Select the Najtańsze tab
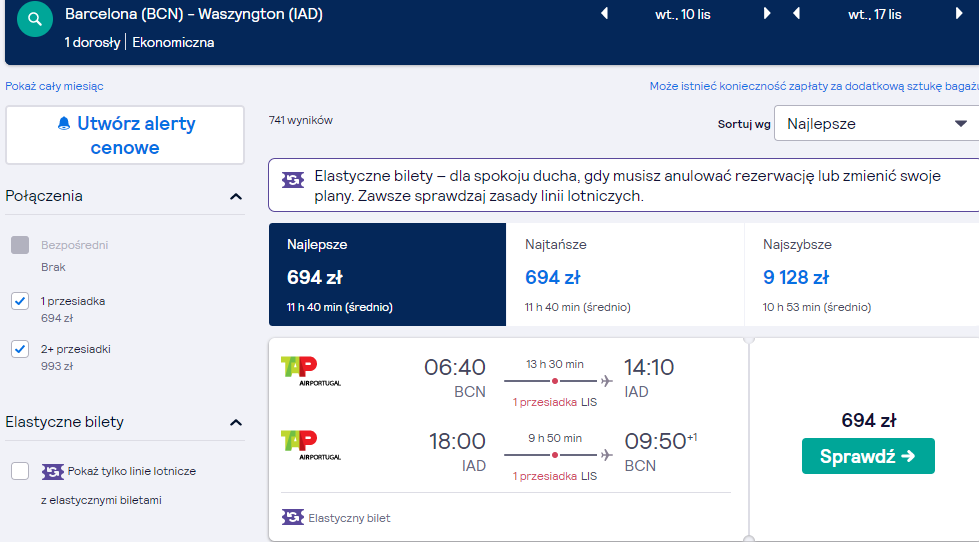This screenshot has width=979, height=542. pos(625,275)
